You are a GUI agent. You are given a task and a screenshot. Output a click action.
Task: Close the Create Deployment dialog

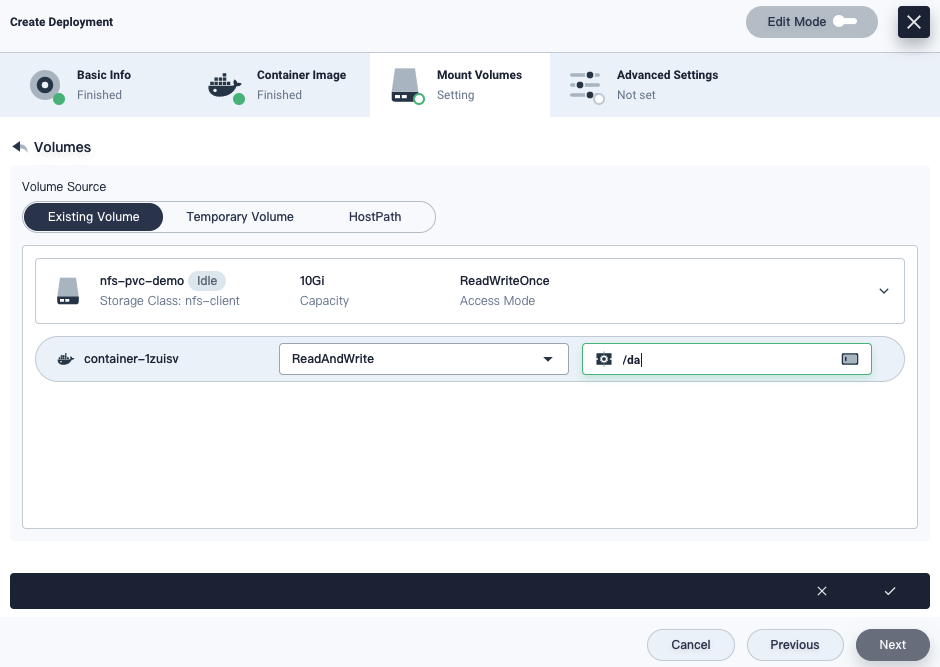[x=913, y=22]
